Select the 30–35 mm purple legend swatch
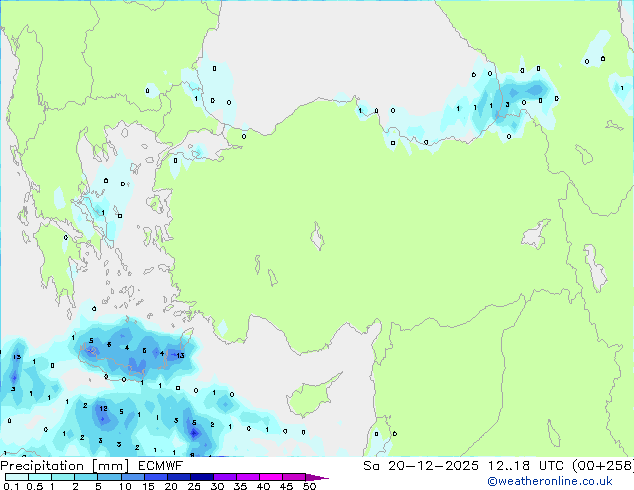This screenshot has height=490, width=634. click(225, 477)
